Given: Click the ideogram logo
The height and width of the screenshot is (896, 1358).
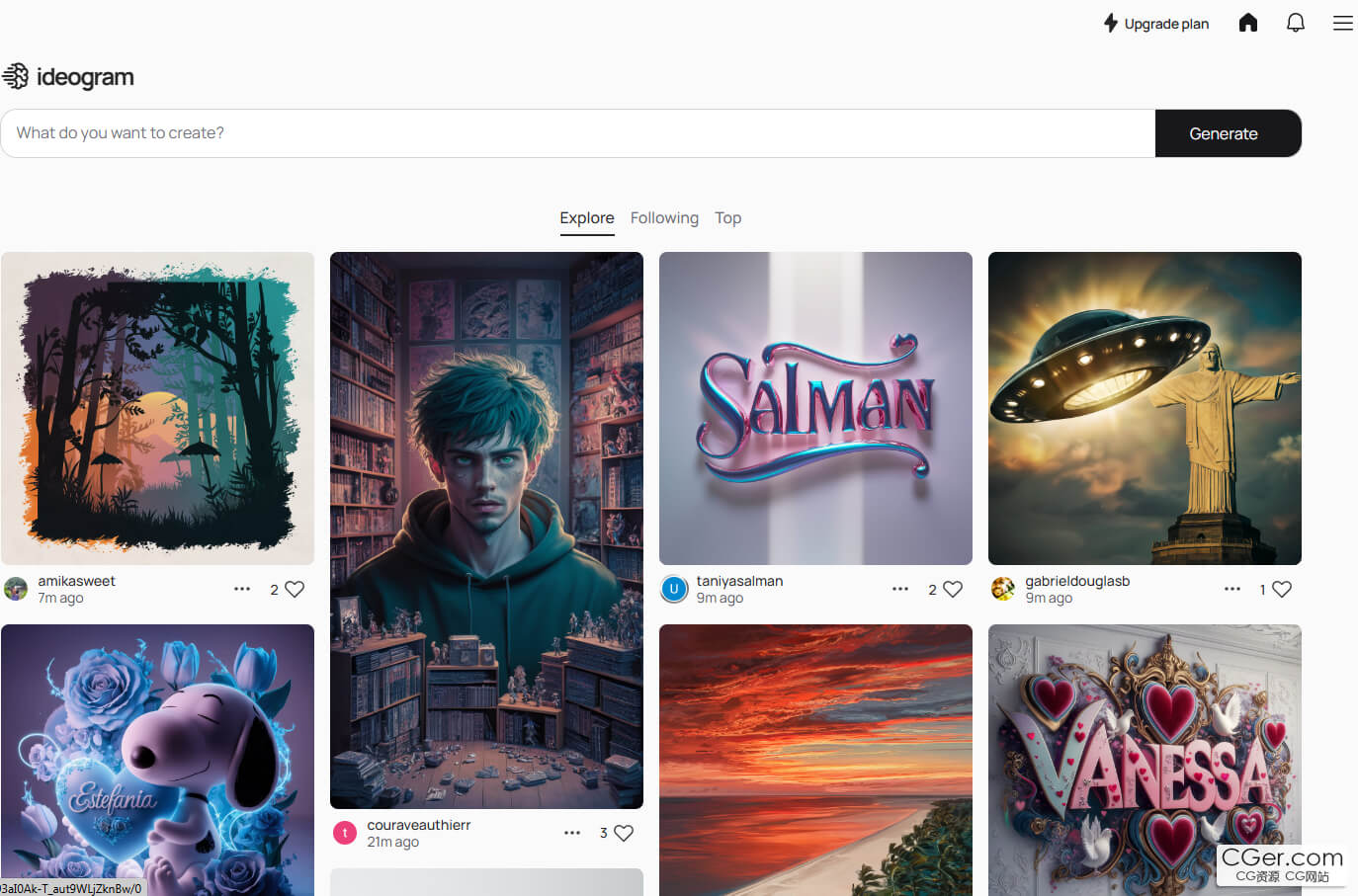Looking at the screenshot, I should (68, 76).
